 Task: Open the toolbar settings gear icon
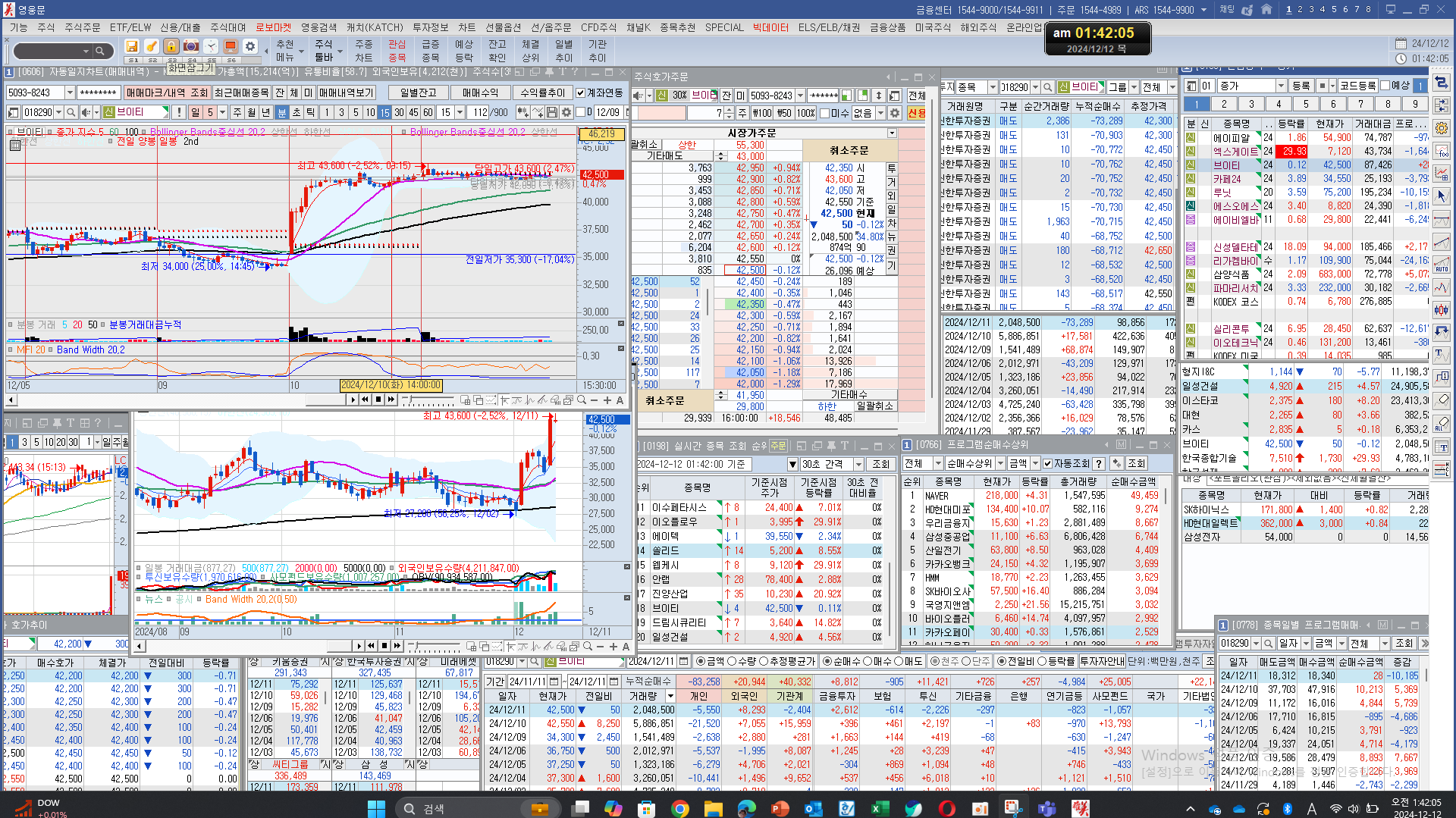(x=250, y=46)
